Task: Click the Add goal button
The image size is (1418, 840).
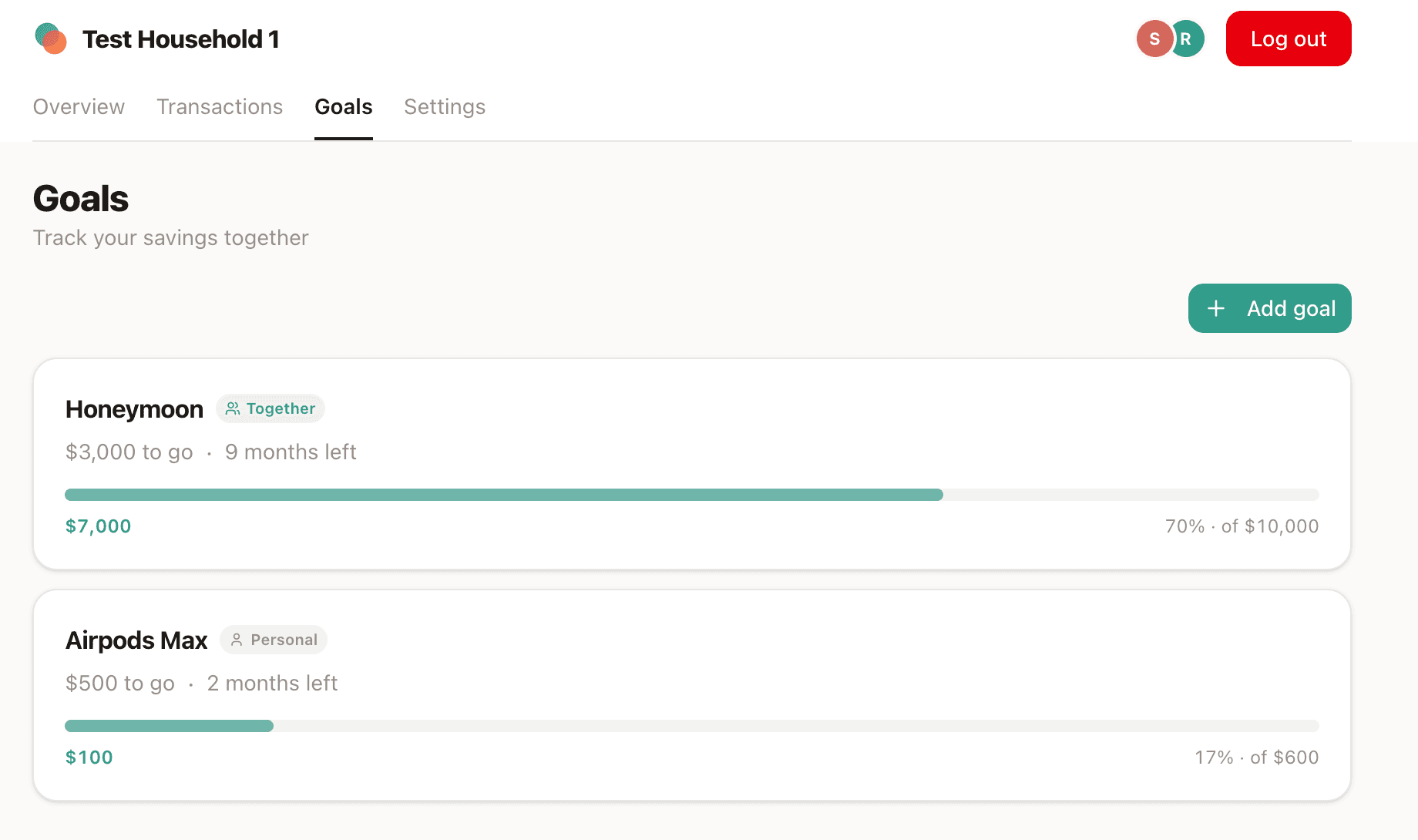Action: coord(1269,307)
